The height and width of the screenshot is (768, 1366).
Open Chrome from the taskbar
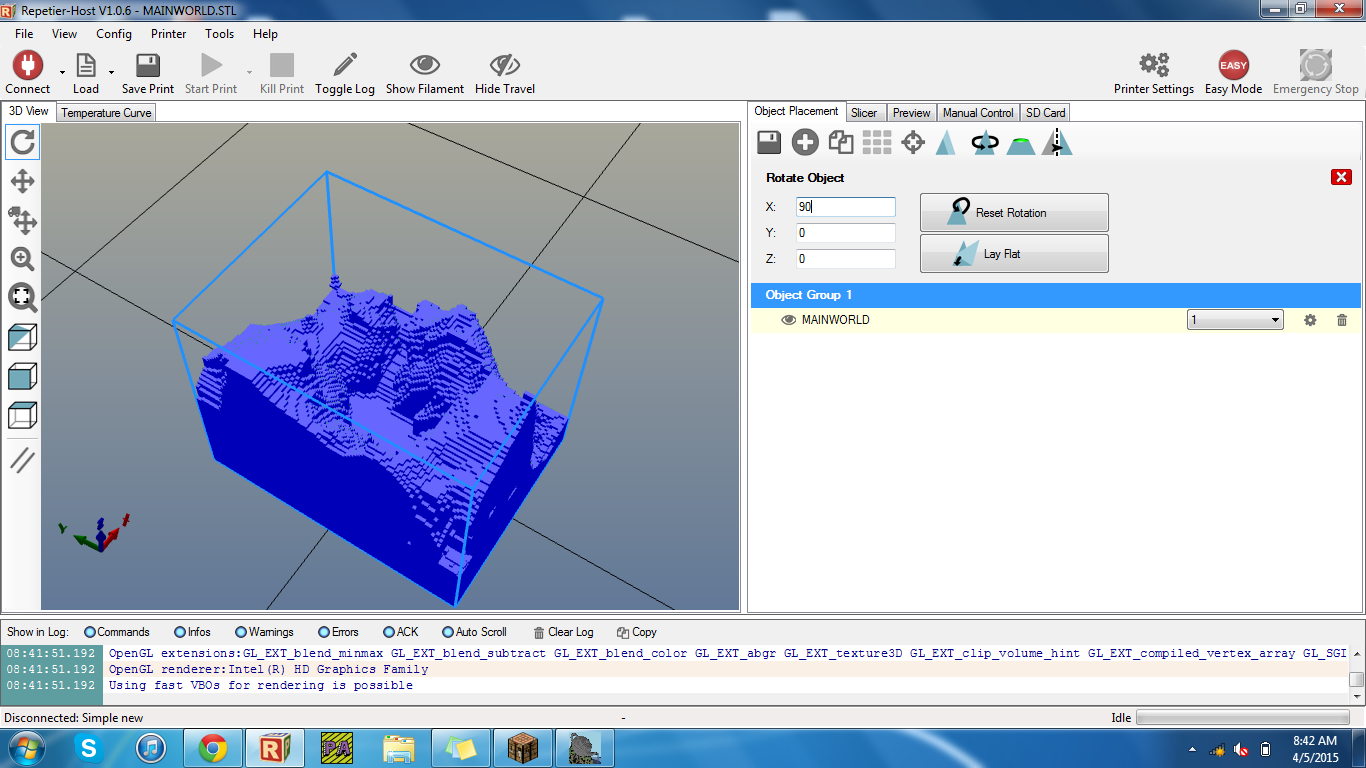pos(212,748)
